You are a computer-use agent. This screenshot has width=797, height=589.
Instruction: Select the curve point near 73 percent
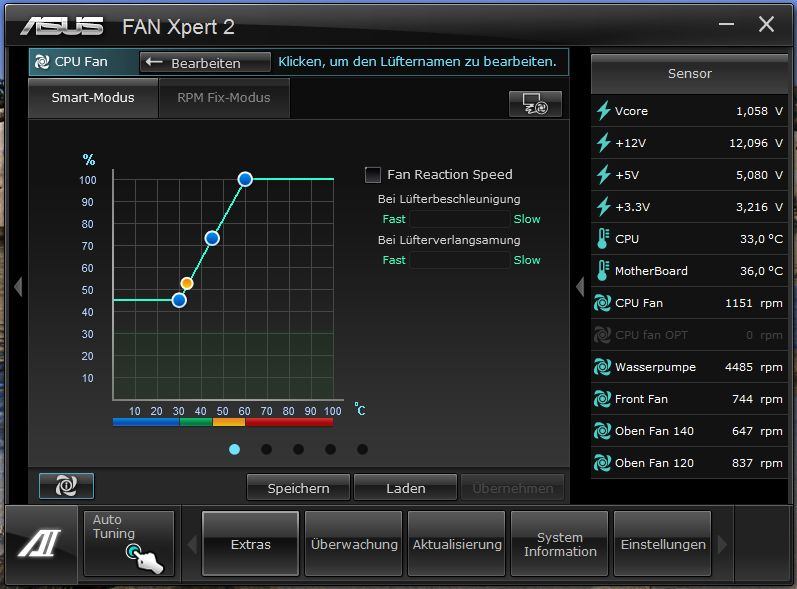click(212, 238)
